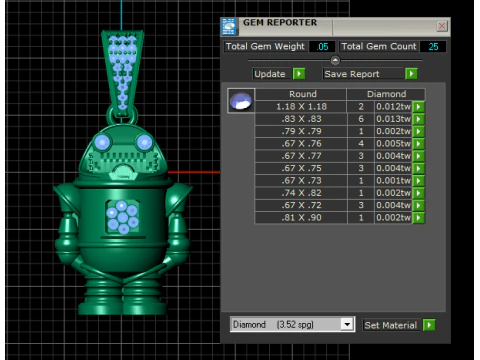The image size is (480, 360).
Task: Click the robot's right eye gem in viewport
Action: click(144, 142)
